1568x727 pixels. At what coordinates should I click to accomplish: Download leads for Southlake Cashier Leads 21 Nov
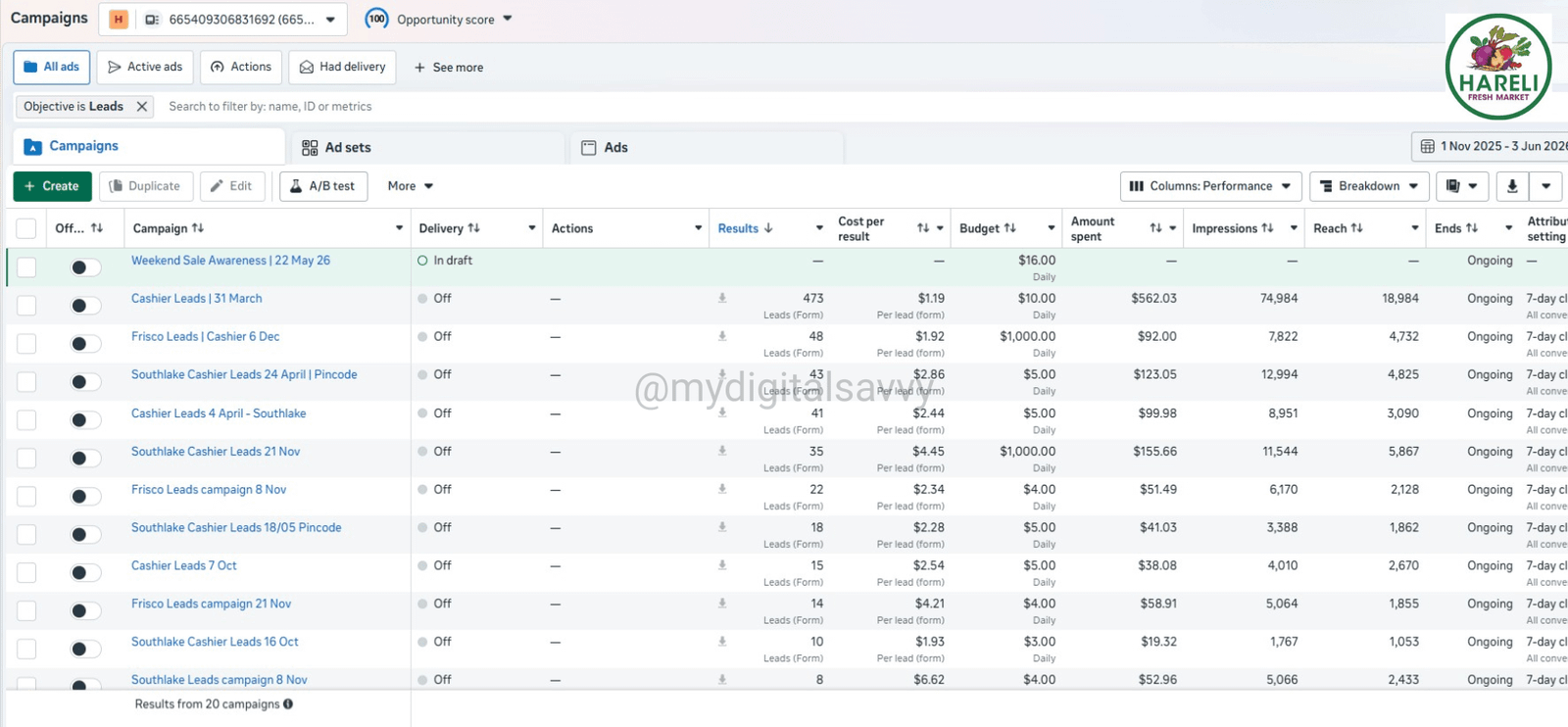[x=722, y=451]
